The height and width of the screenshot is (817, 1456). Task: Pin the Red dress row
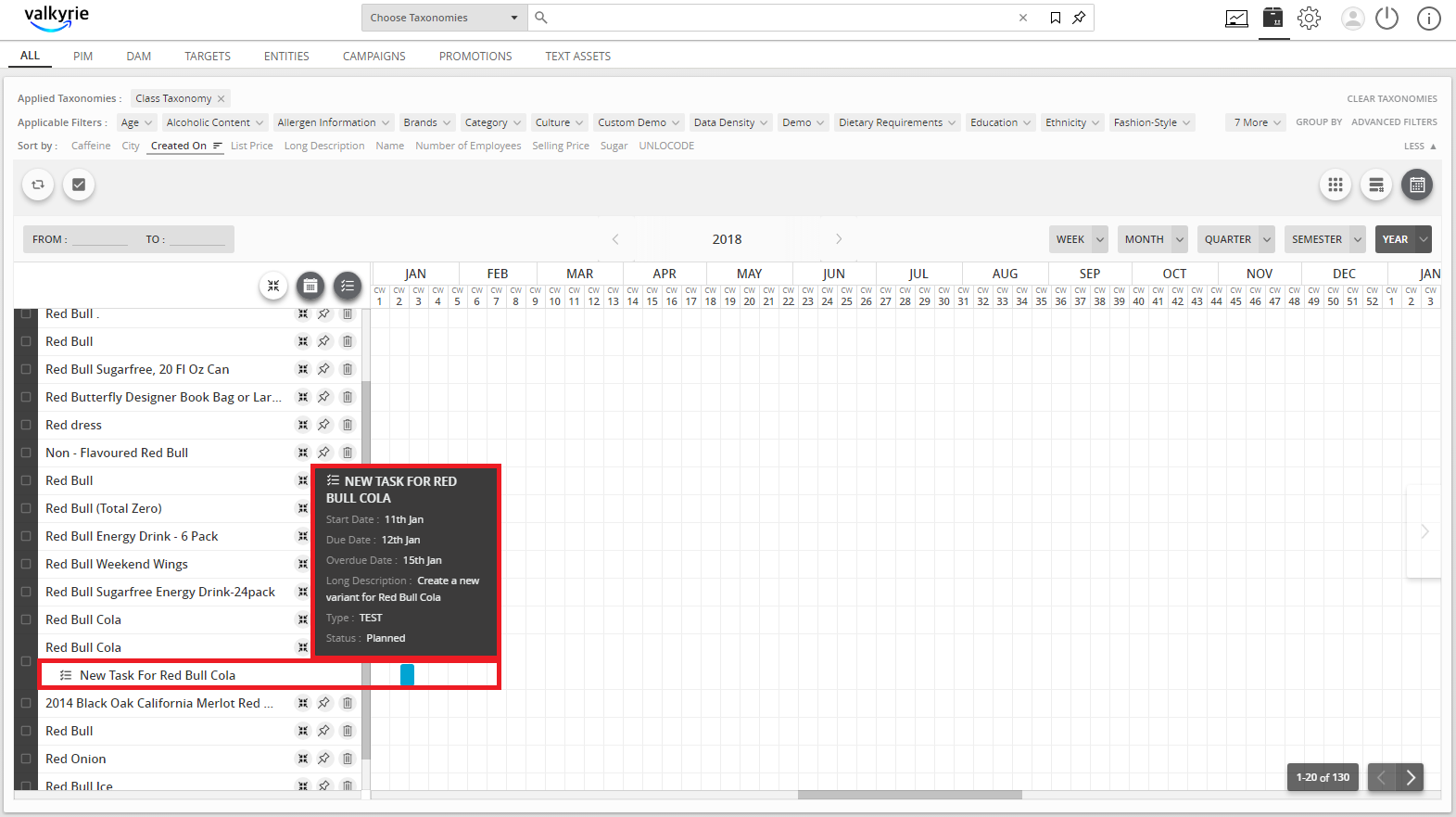coord(323,425)
